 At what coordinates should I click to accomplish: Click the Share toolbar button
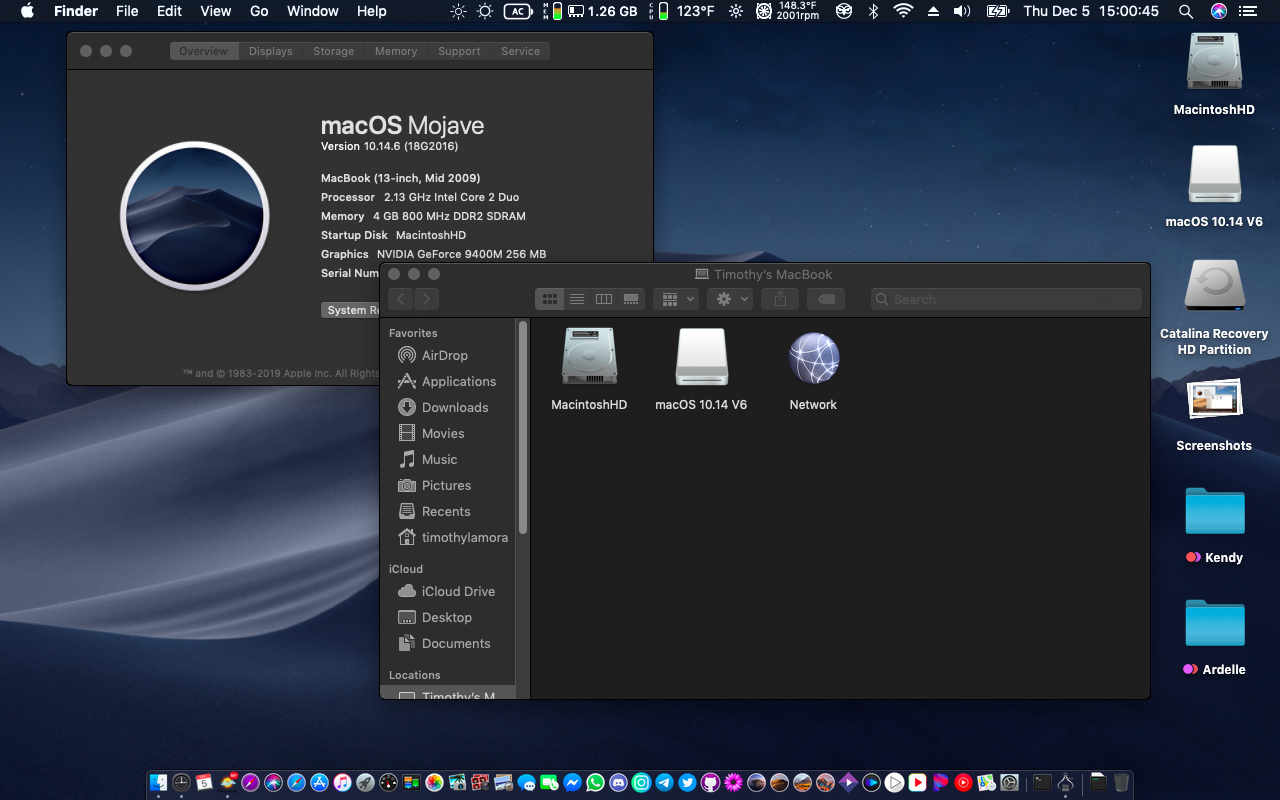(x=780, y=299)
